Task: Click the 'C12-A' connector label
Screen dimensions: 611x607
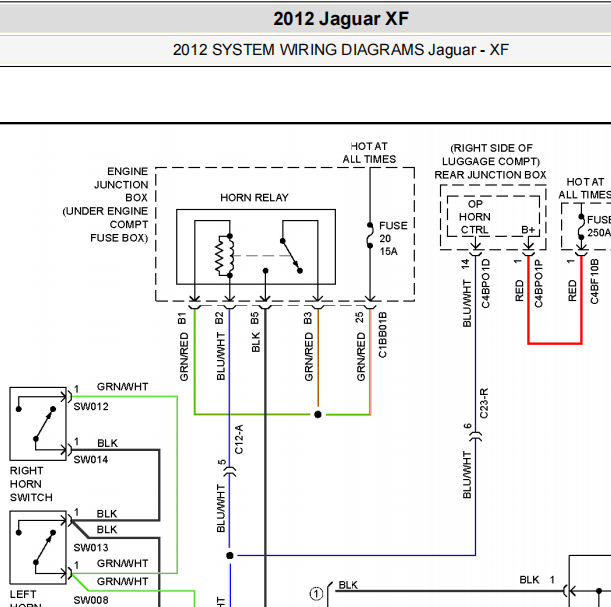Action: point(239,439)
